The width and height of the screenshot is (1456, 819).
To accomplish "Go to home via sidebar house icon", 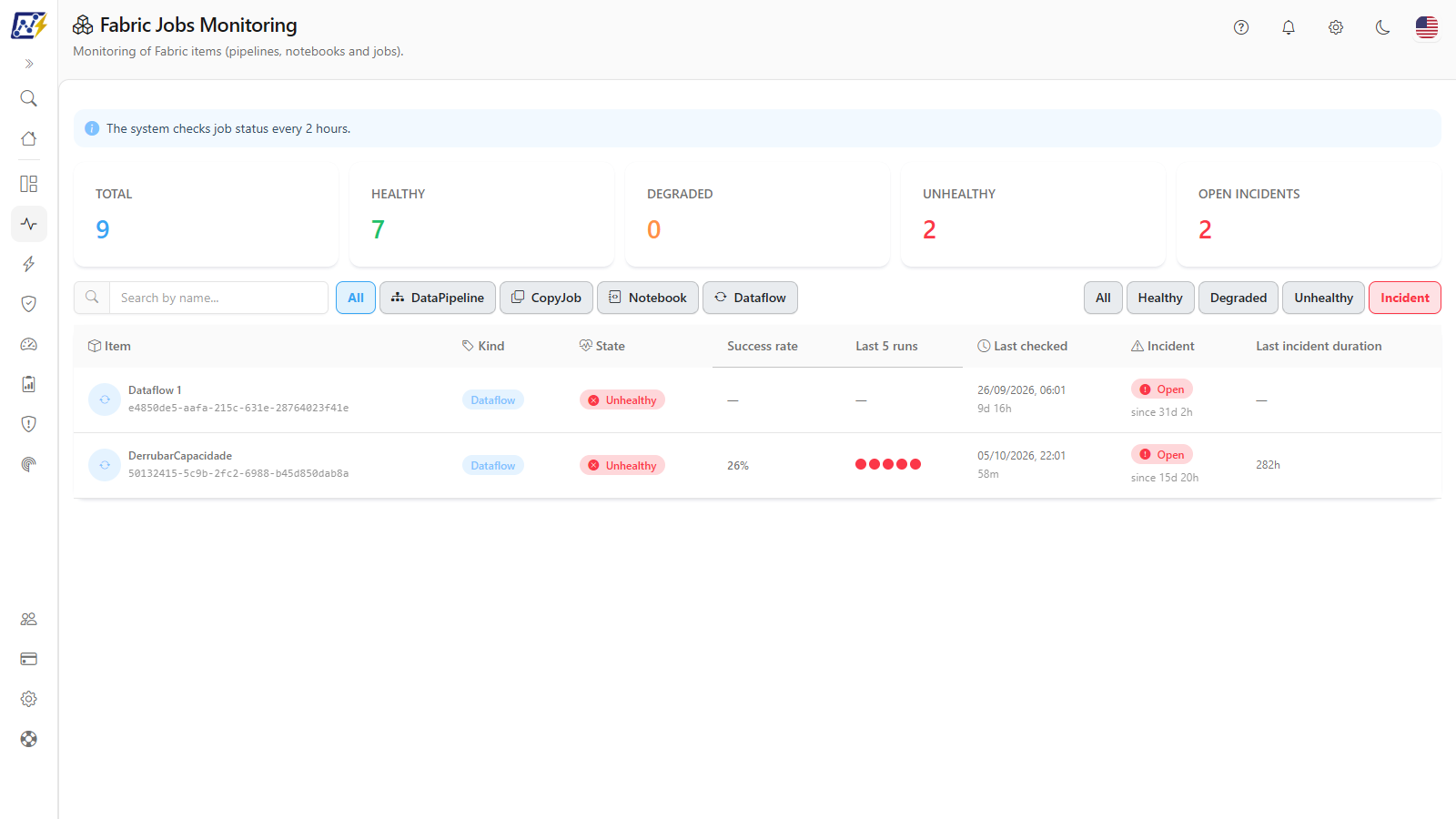I will point(29,138).
